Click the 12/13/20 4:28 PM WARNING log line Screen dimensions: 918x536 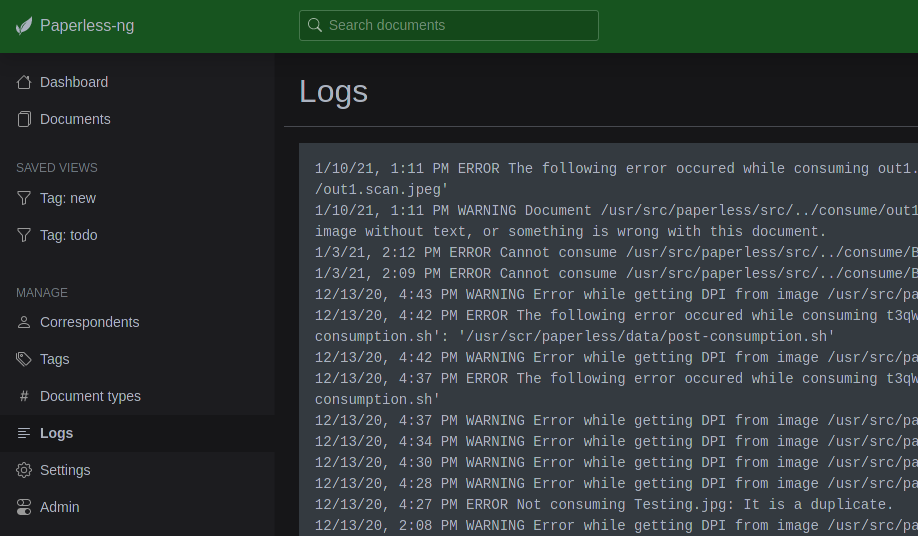pos(616,485)
